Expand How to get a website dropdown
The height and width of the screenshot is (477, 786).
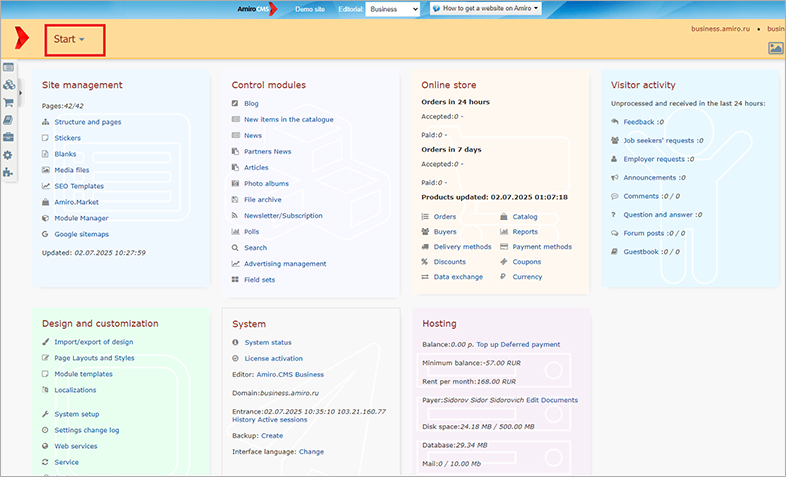point(486,8)
